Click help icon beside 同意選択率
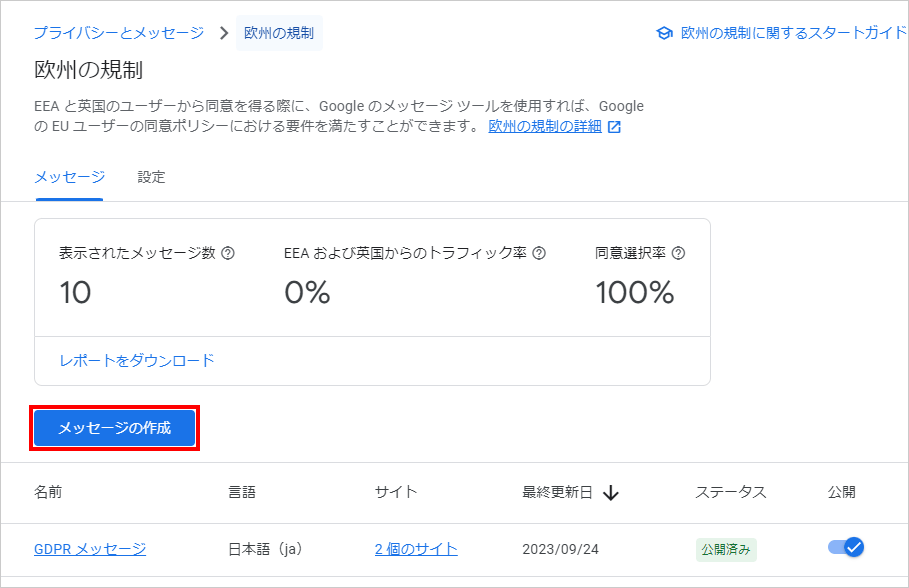 678,253
